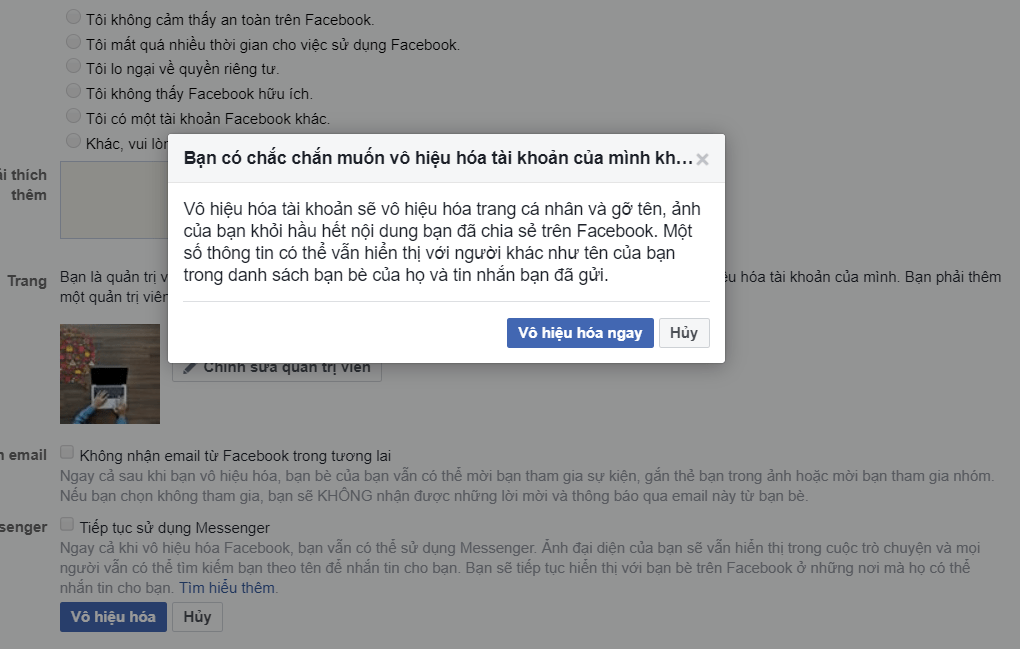Tick 'Tiếp tục sử dụng Messenger' checkbox
The width and height of the screenshot is (1020, 649).
(x=67, y=524)
